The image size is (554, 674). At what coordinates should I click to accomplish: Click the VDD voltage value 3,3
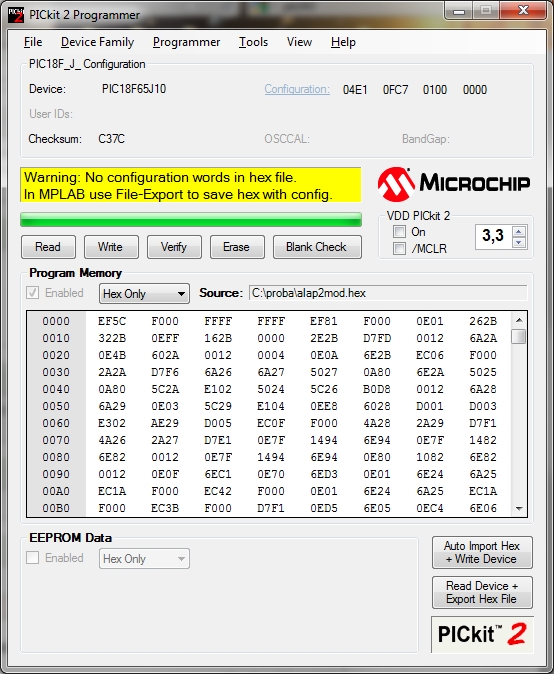(493, 236)
